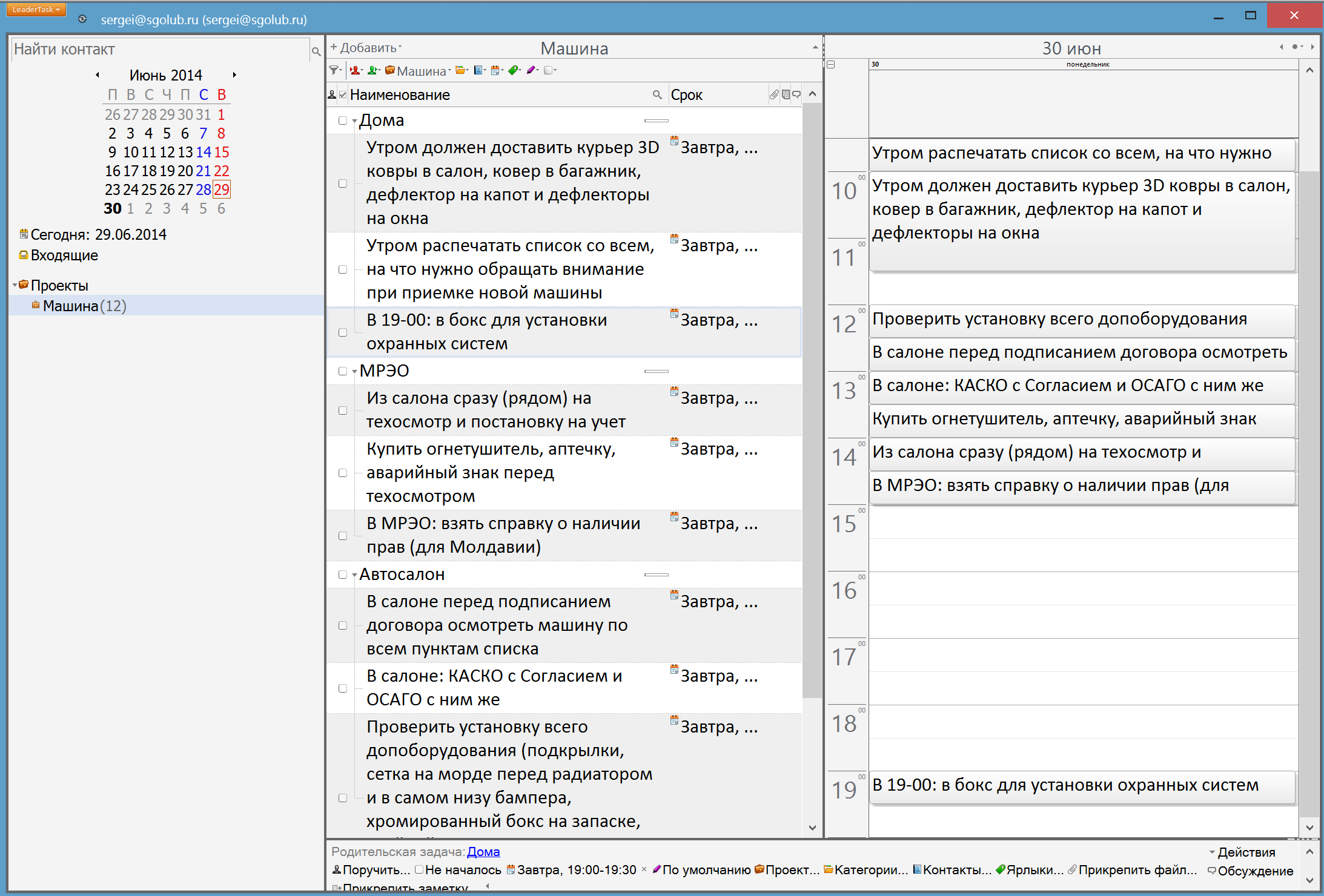The image size is (1324, 896).
Task: Click the purple marker color filter icon
Action: (x=531, y=70)
